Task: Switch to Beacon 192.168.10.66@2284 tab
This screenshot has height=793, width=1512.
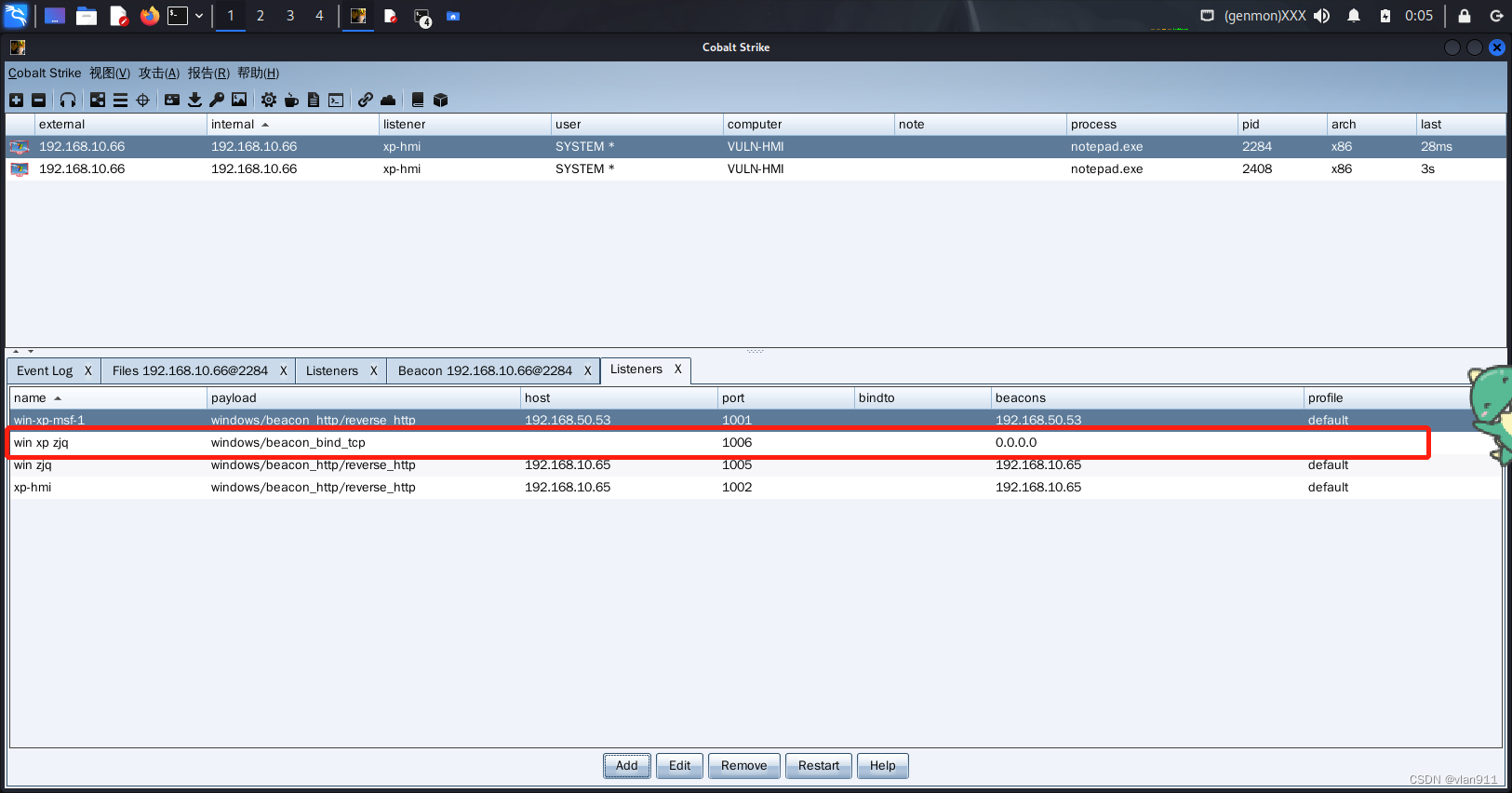Action: [x=485, y=370]
